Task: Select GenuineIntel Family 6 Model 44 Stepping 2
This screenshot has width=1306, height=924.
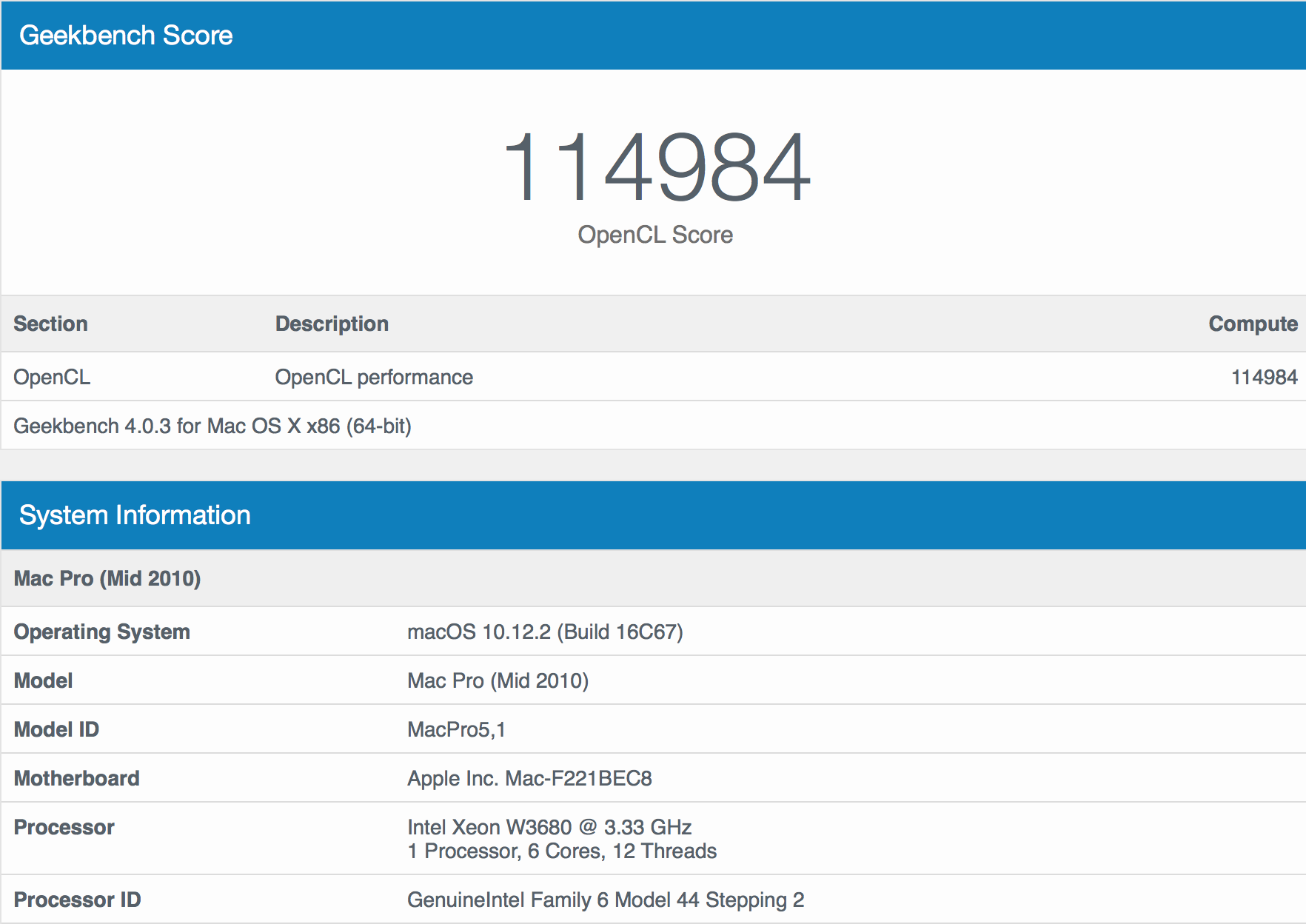Action: (606, 900)
